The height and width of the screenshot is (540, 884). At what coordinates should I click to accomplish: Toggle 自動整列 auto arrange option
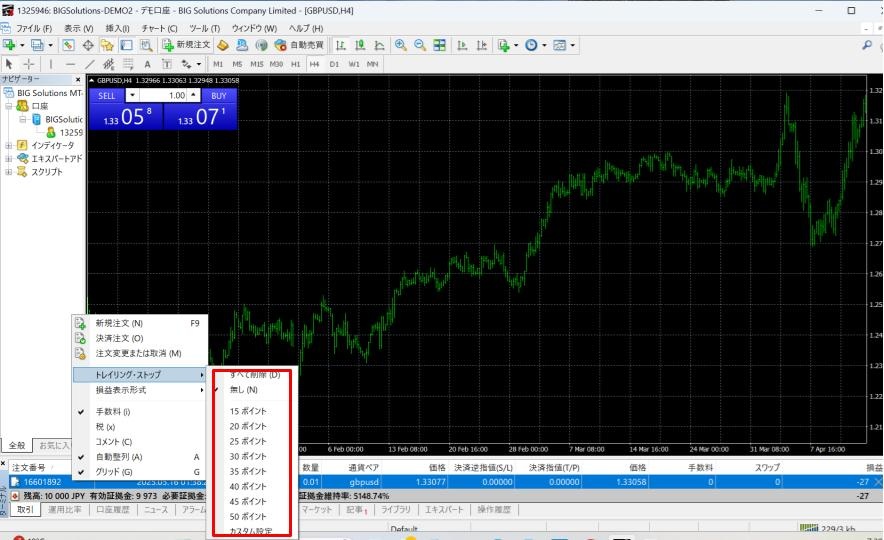(118, 457)
